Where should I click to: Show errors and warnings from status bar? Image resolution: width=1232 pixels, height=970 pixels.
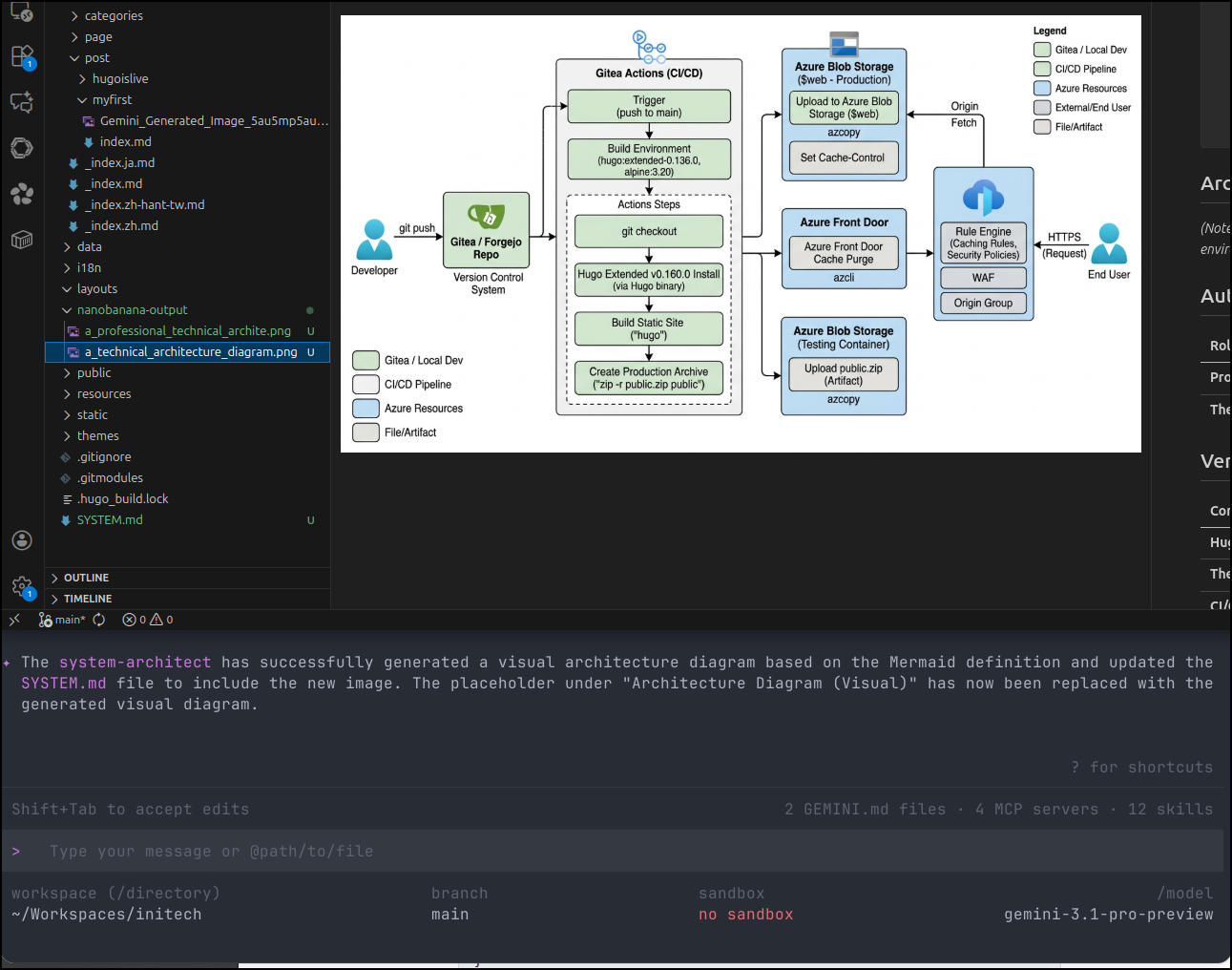click(148, 620)
